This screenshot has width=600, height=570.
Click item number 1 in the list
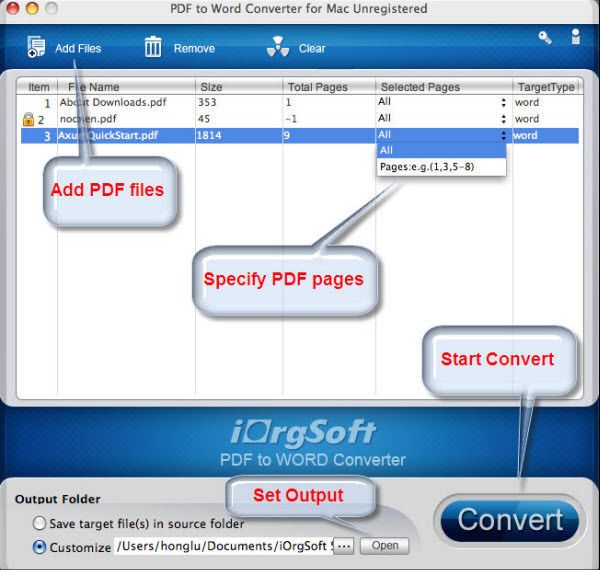(x=47, y=103)
